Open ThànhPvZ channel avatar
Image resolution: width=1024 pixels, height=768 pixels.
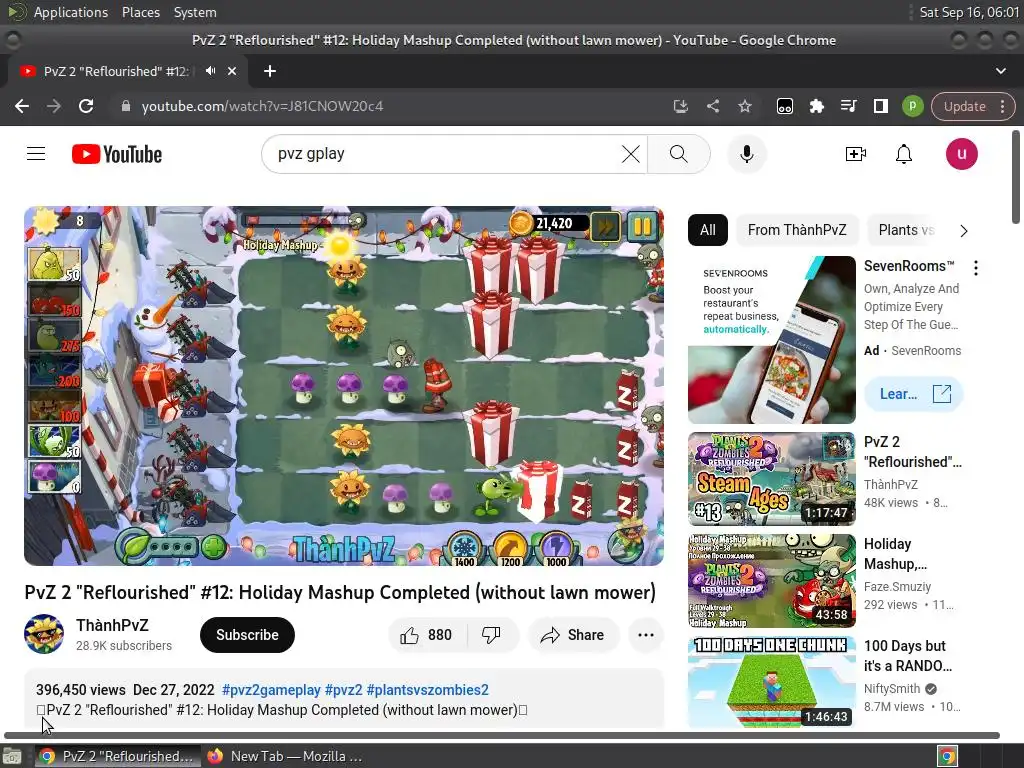point(44,634)
